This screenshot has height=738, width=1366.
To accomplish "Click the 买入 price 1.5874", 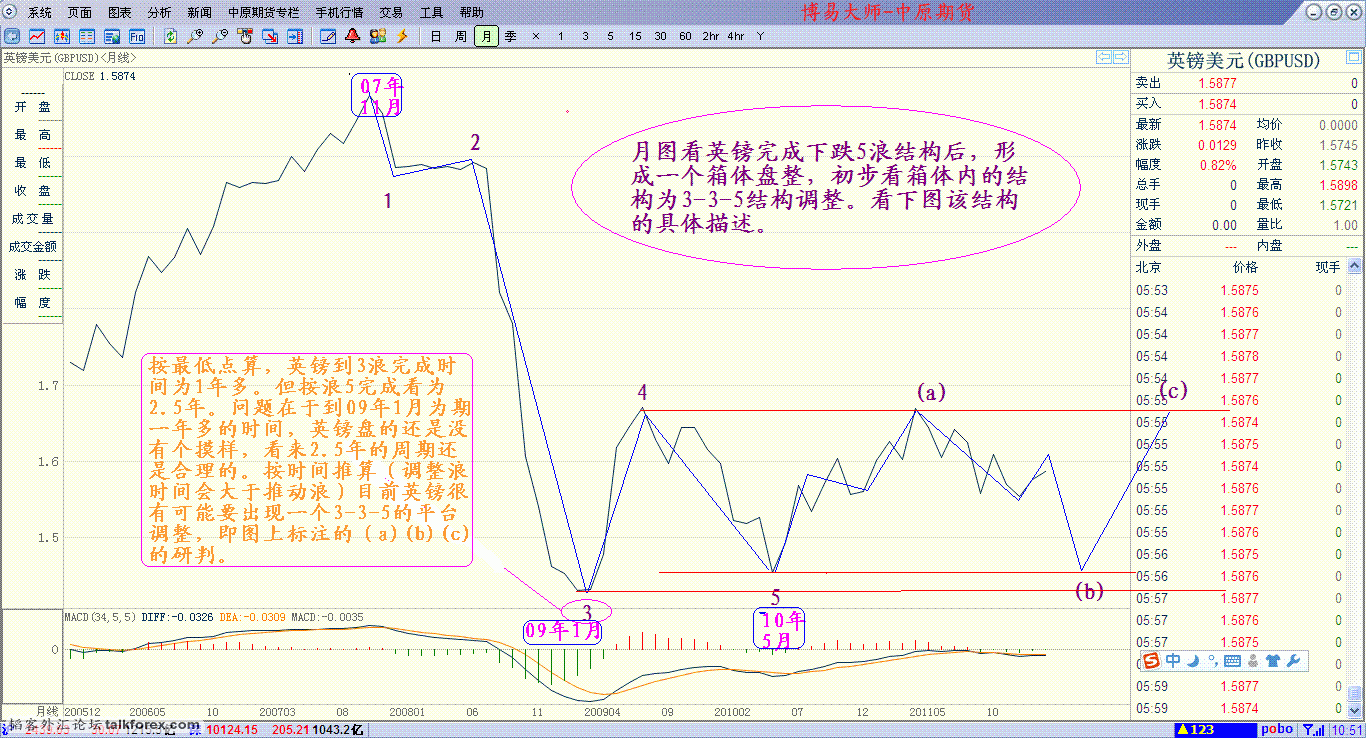I will [1217, 104].
